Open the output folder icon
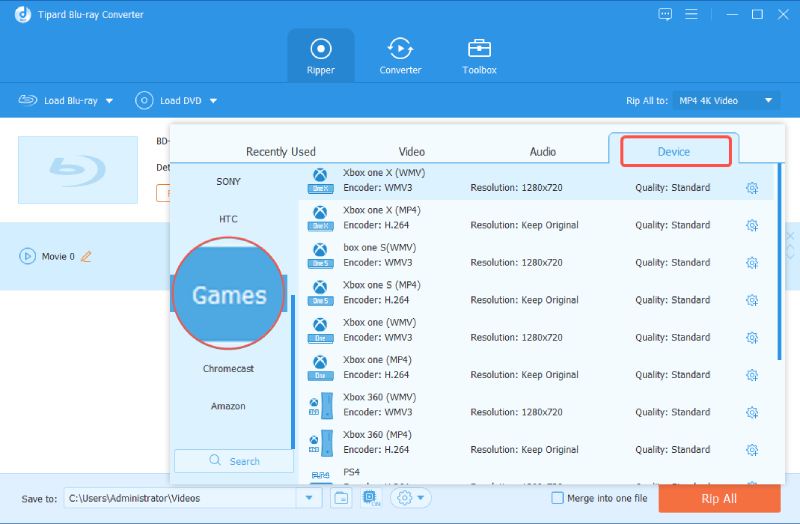The width and height of the screenshot is (800, 524). (341, 498)
